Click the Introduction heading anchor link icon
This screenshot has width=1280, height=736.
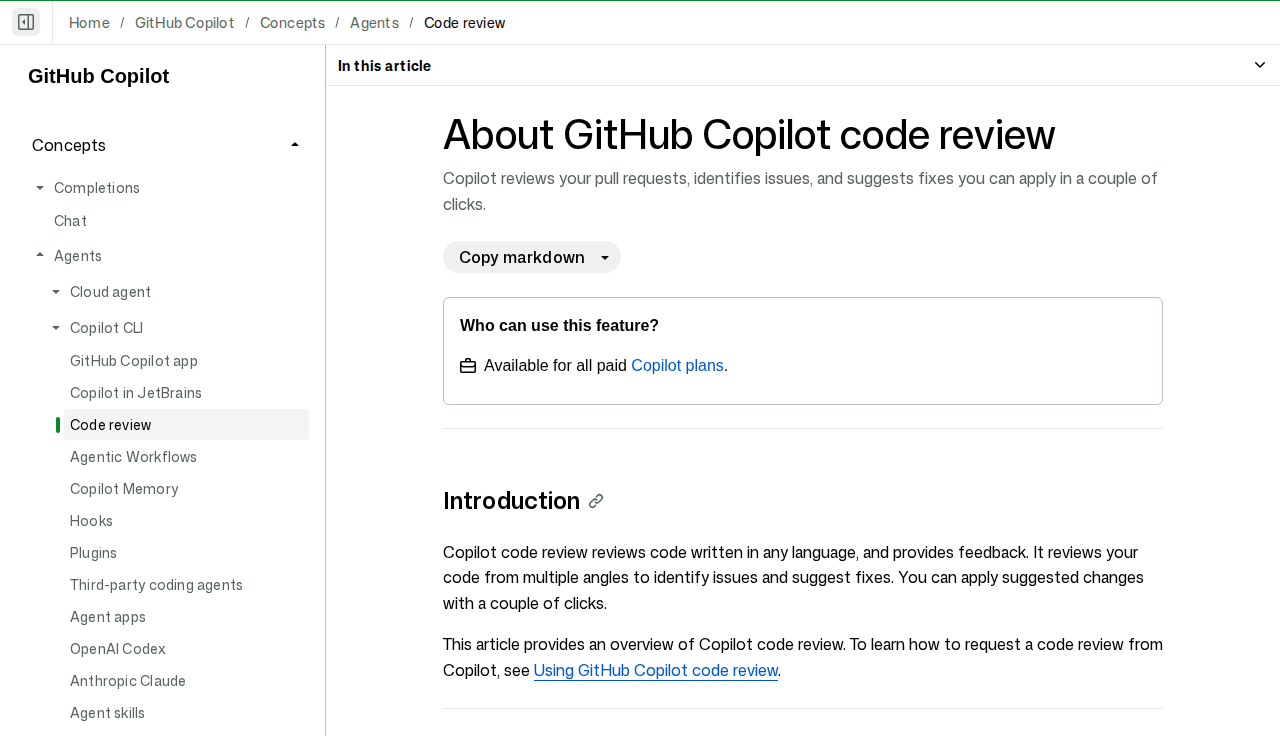pyautogui.click(x=596, y=501)
